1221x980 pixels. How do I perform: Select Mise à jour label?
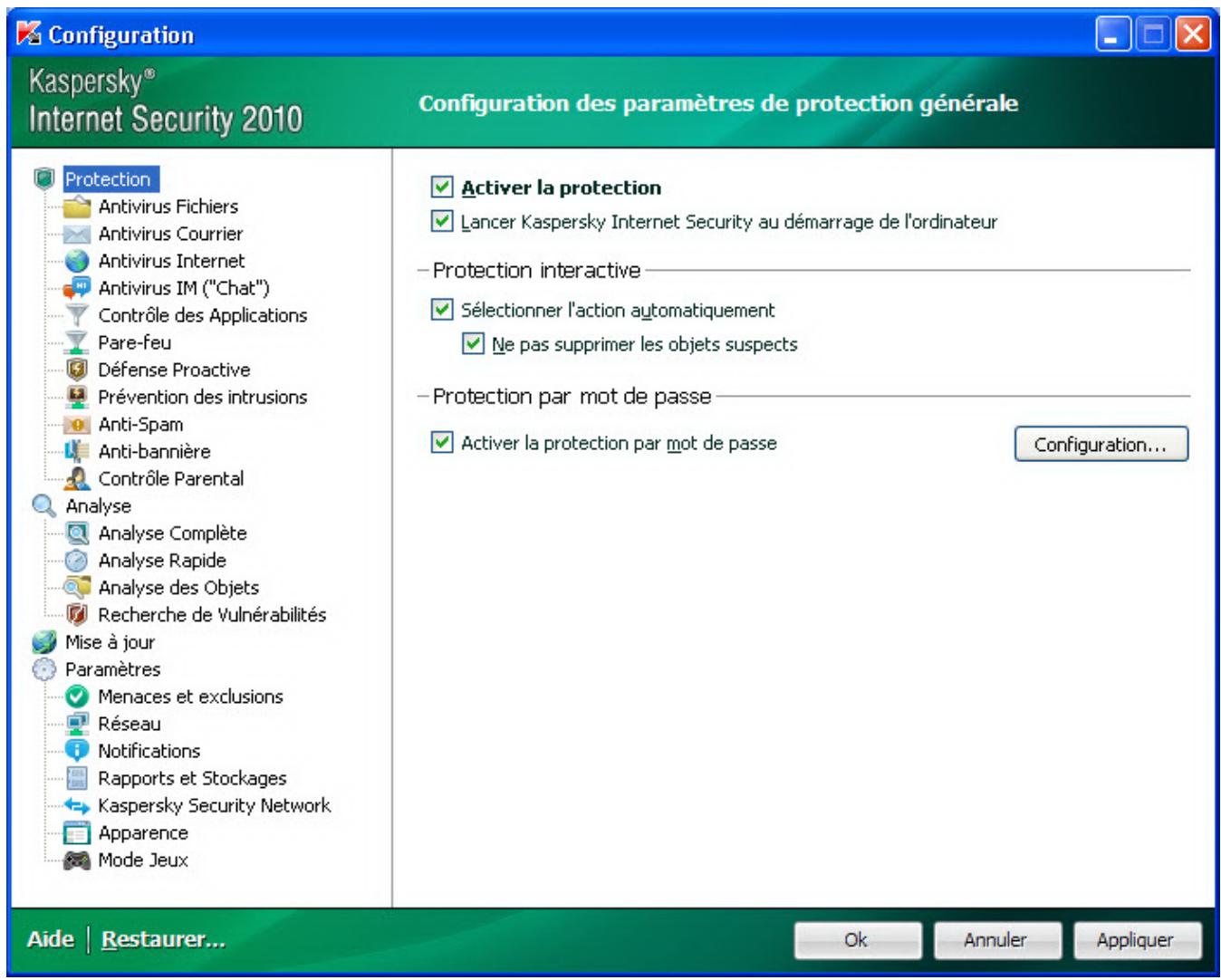click(x=110, y=642)
